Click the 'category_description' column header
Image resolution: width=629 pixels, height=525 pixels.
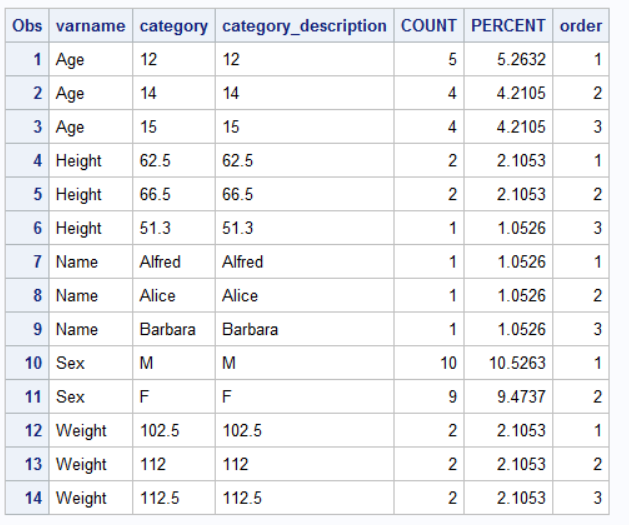[x=304, y=26]
